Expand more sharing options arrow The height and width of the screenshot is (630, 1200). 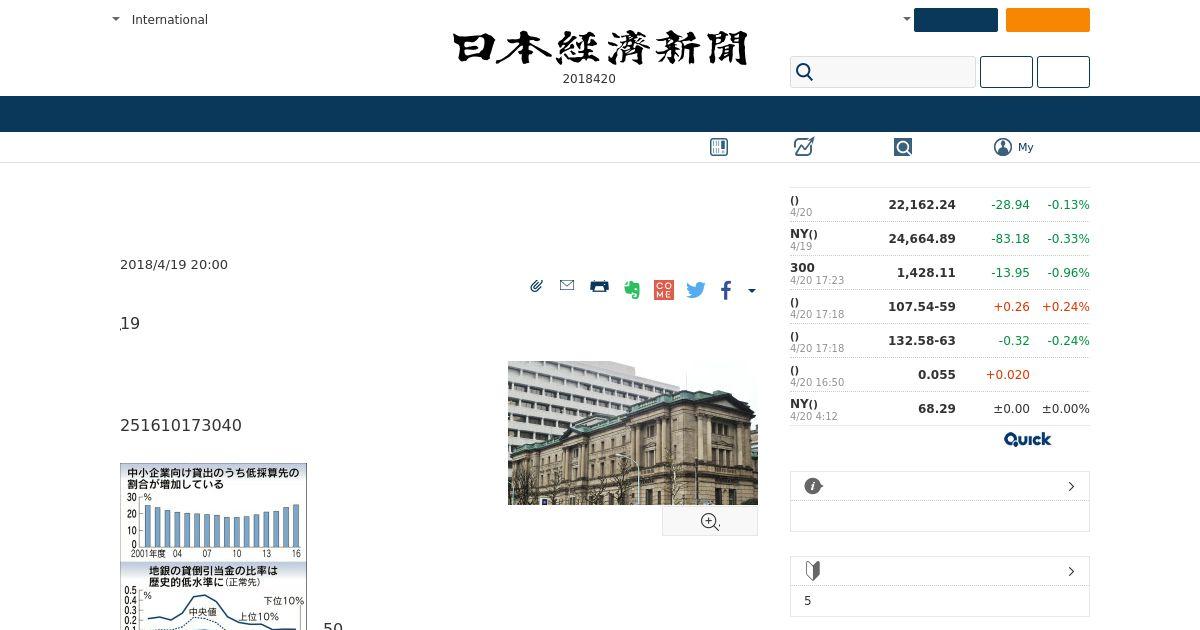[752, 291]
